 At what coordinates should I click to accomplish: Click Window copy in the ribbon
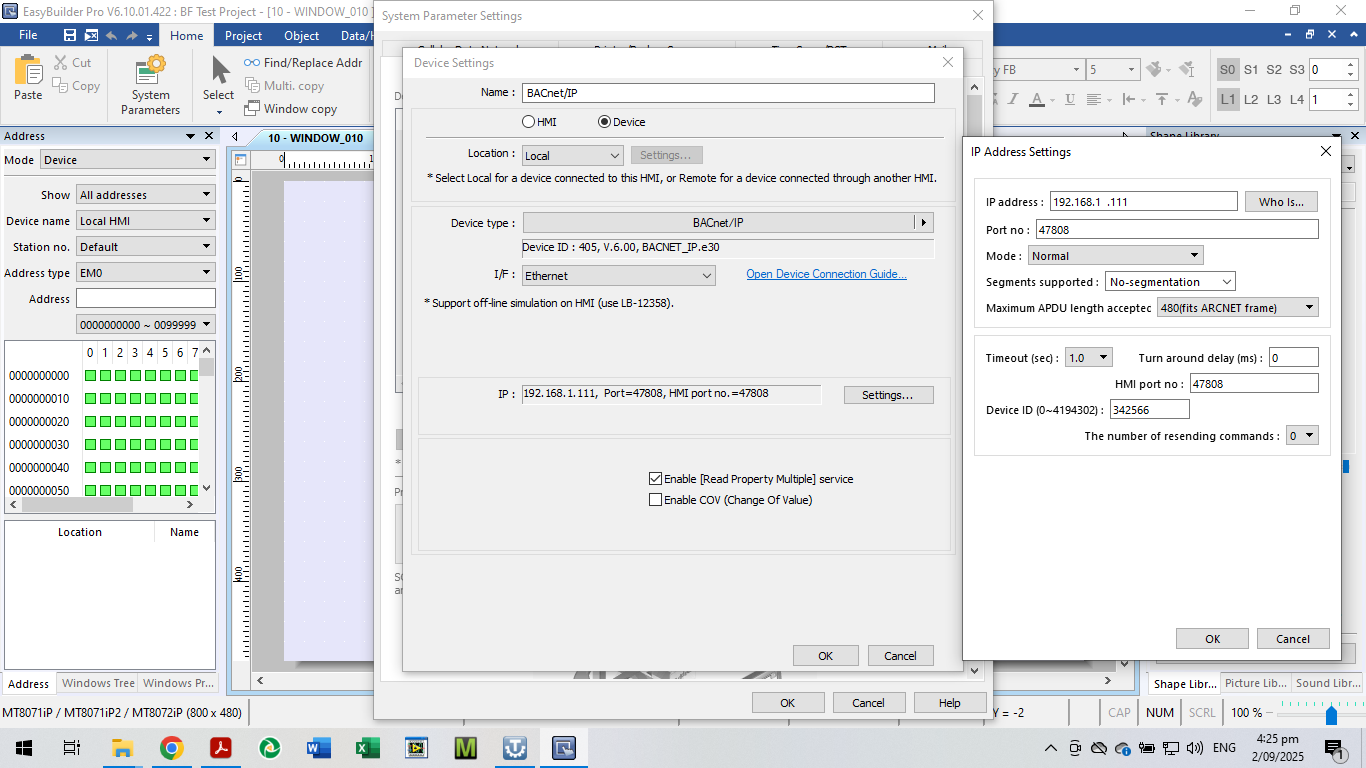290,109
